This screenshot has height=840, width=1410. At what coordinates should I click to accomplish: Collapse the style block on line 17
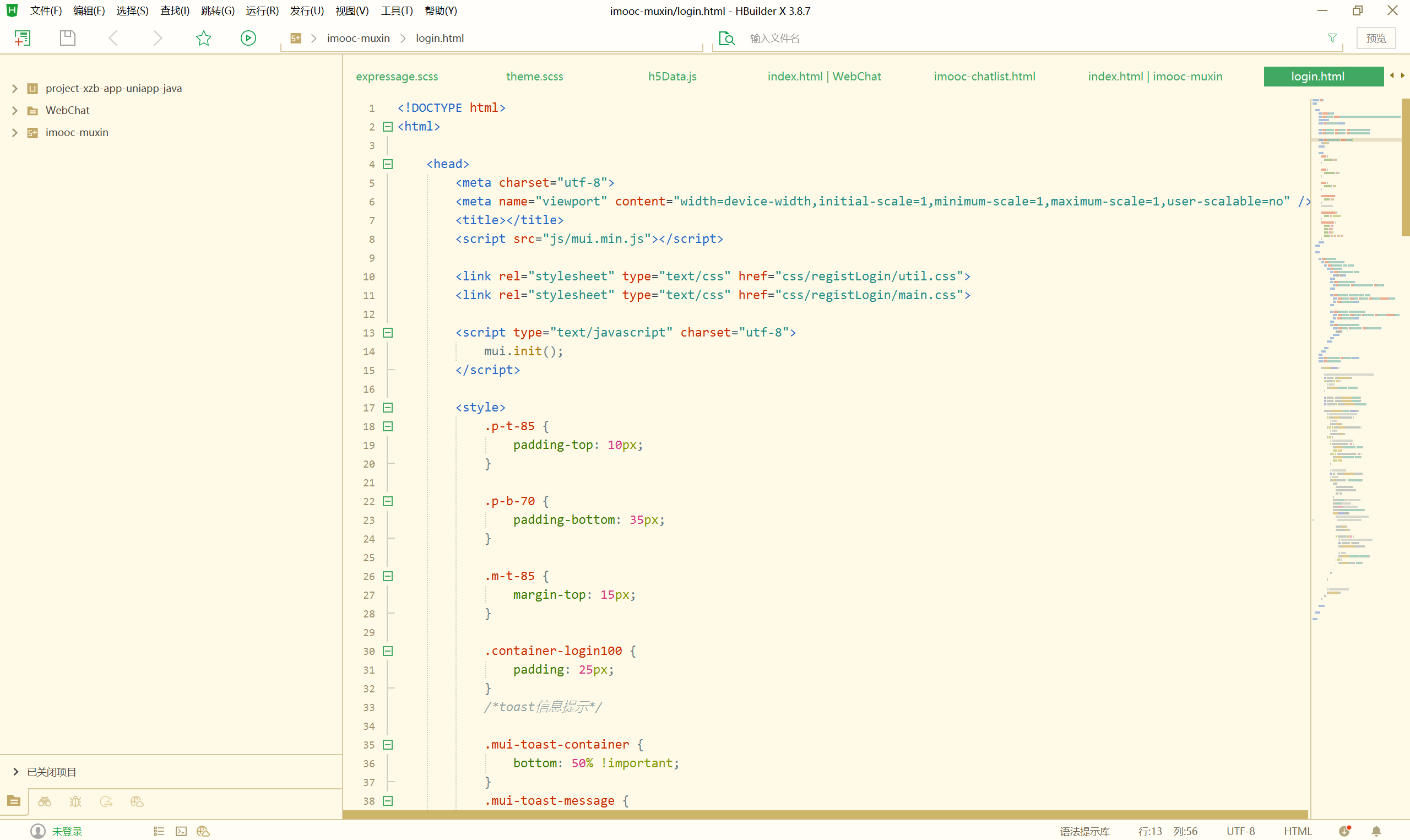click(388, 408)
